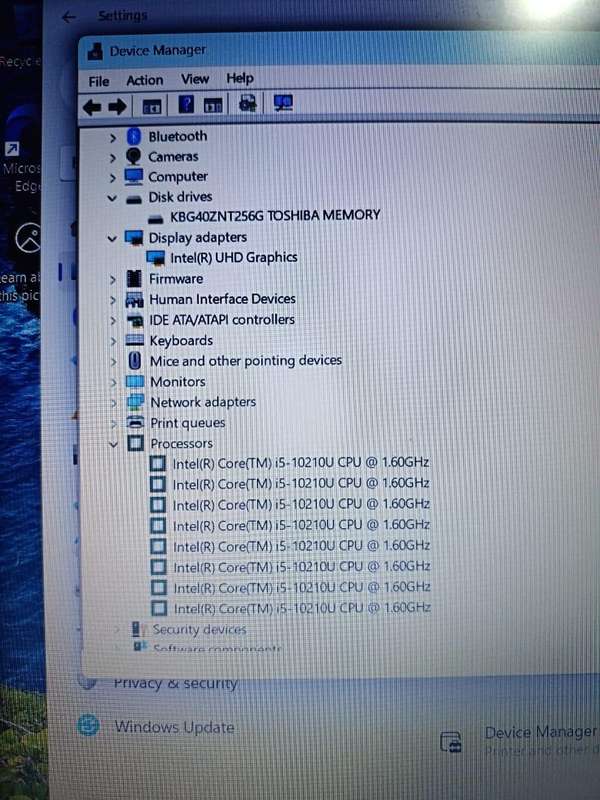Expand the IDE ATA/ATAPI controllers category

(114, 321)
